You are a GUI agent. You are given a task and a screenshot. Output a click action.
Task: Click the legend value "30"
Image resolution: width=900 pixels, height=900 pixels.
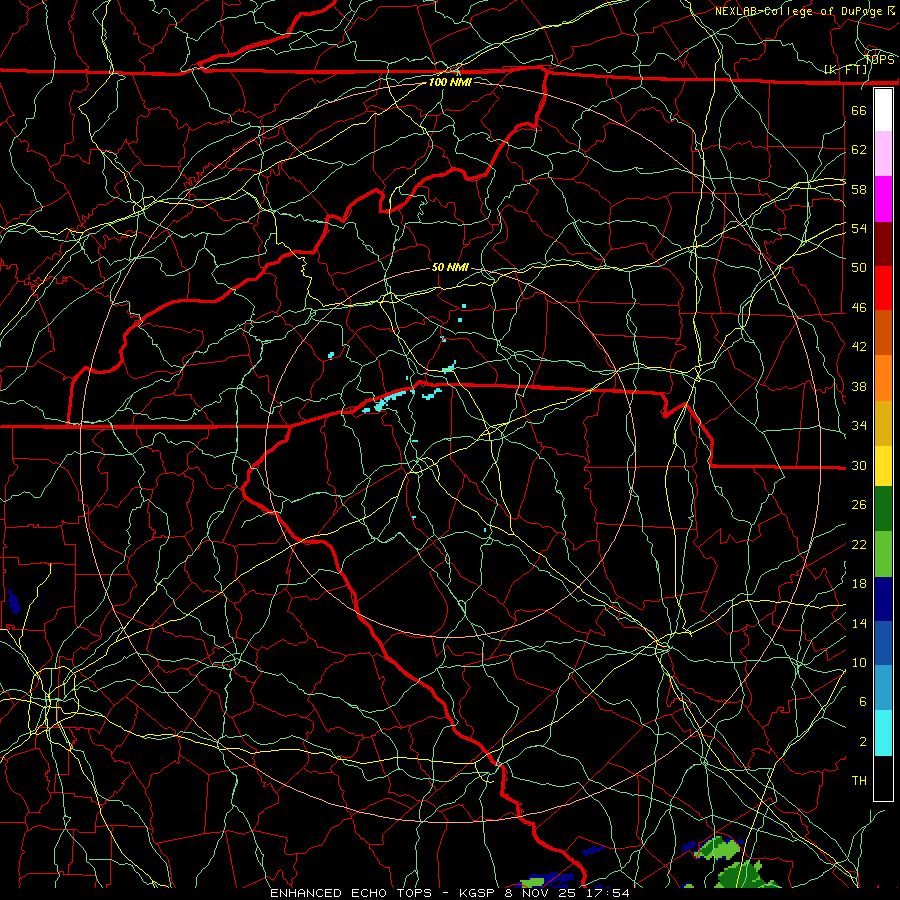coord(859,465)
